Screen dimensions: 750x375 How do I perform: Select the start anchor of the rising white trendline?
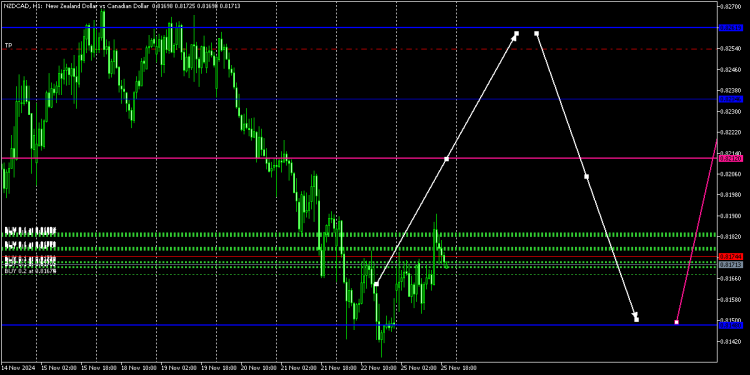coord(376,284)
